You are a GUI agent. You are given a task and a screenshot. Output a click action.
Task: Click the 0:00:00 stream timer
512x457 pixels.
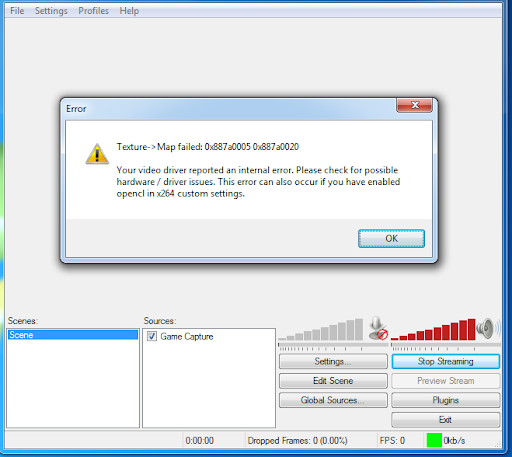(x=199, y=440)
